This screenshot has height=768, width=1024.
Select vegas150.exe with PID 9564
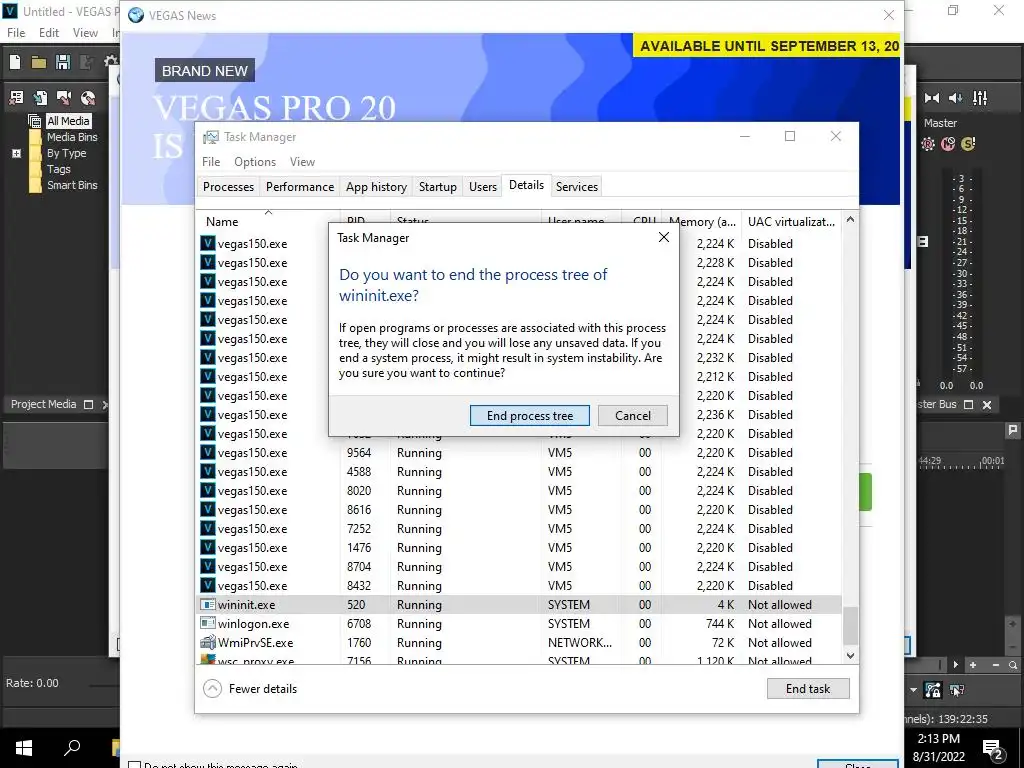click(x=519, y=453)
